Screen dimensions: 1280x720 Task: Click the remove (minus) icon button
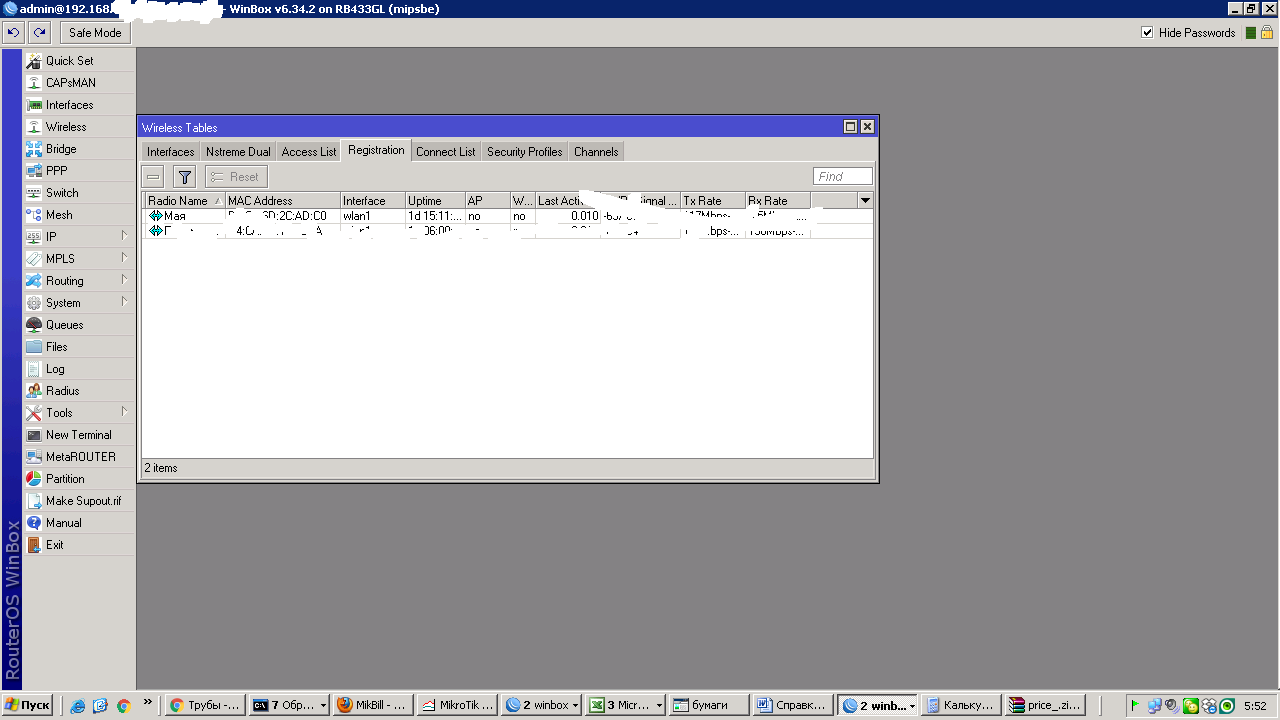(x=153, y=177)
